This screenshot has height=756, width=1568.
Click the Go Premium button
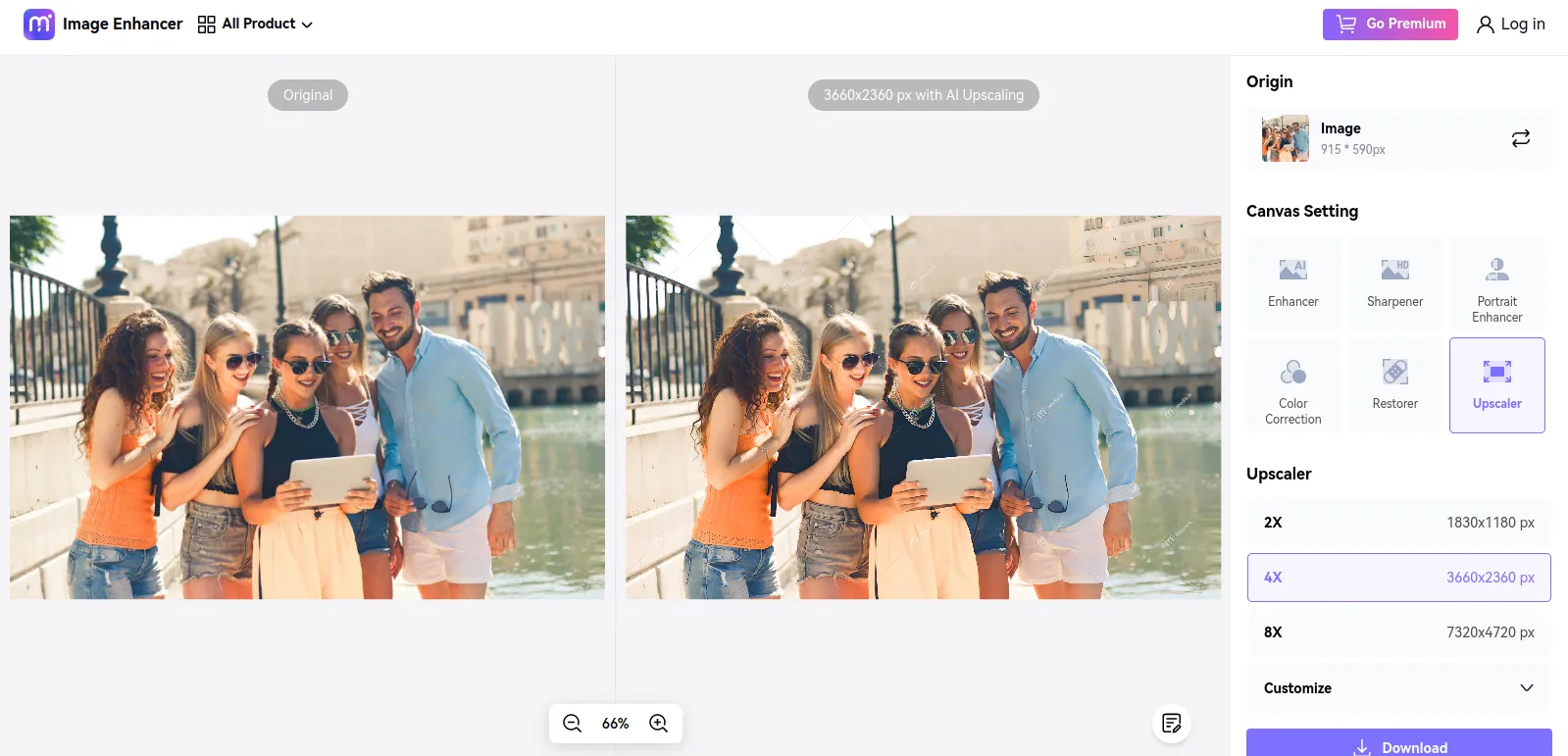click(x=1390, y=24)
